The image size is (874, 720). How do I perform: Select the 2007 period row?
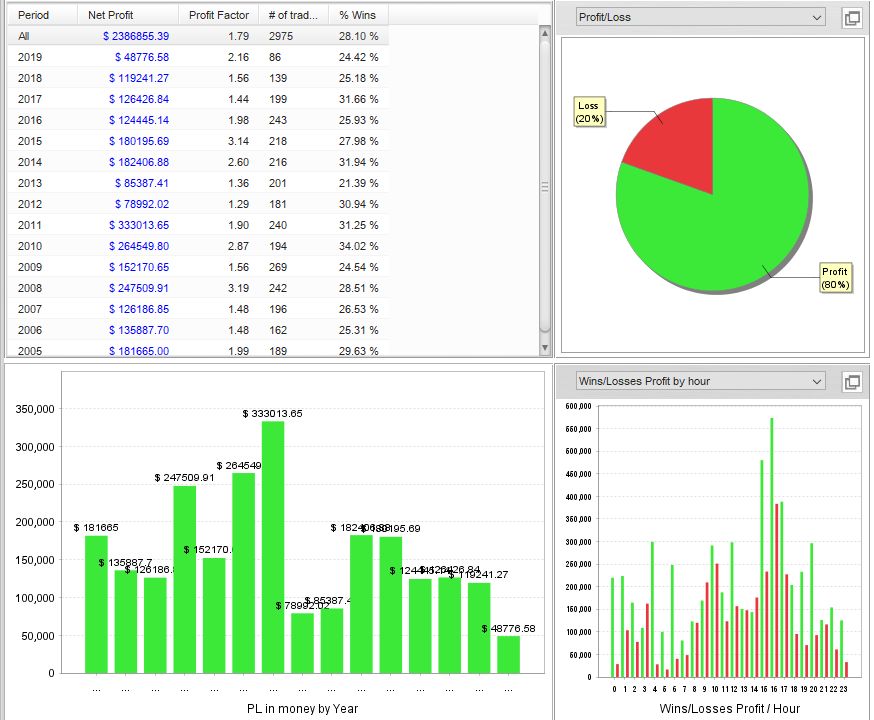(x=198, y=309)
